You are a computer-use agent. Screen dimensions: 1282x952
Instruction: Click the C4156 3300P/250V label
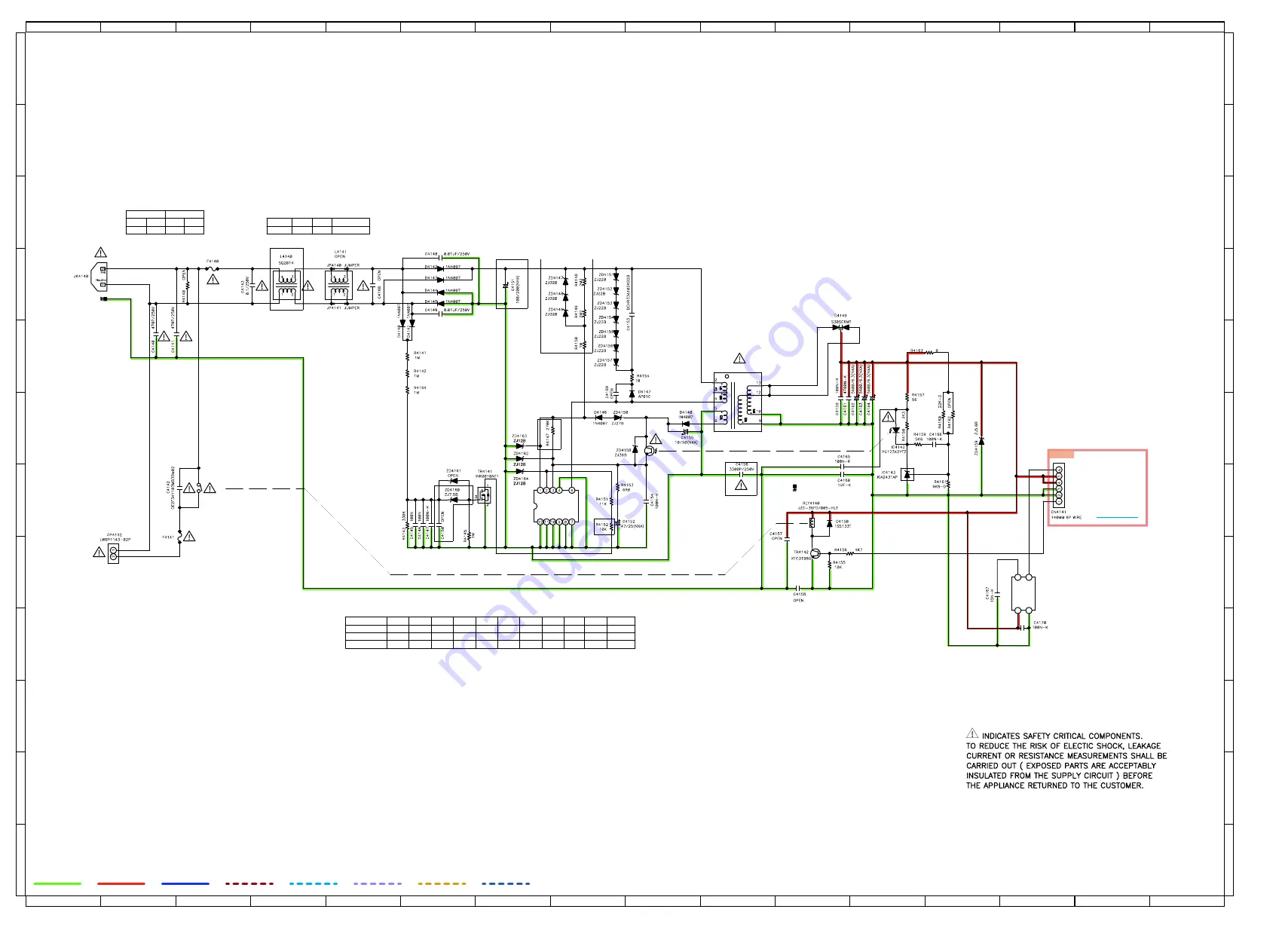point(741,467)
